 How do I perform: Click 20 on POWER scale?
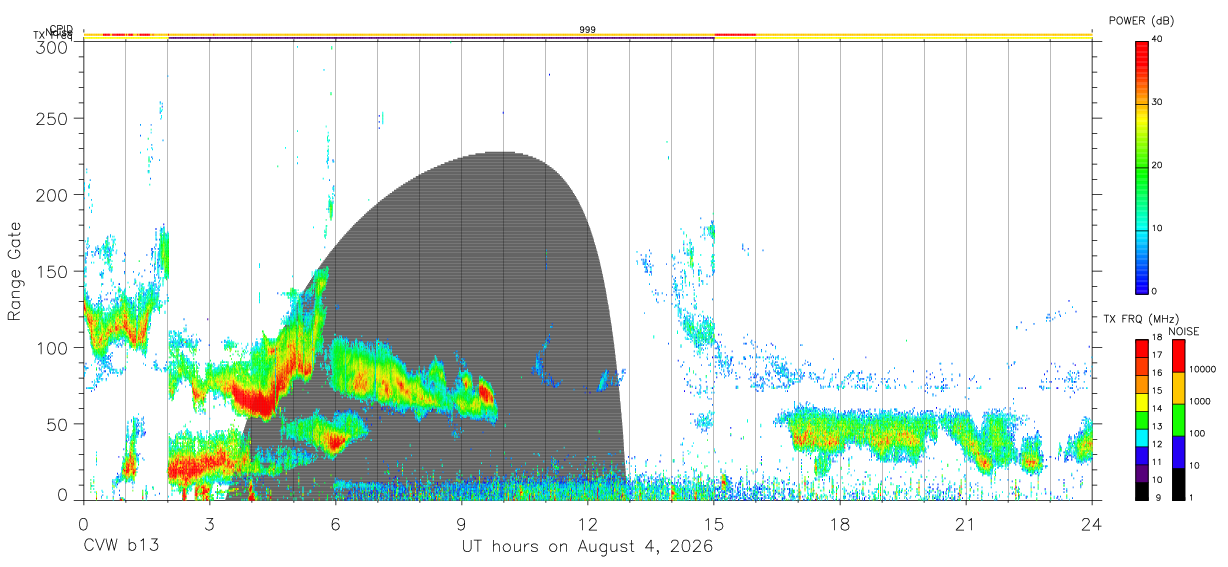pos(1158,166)
